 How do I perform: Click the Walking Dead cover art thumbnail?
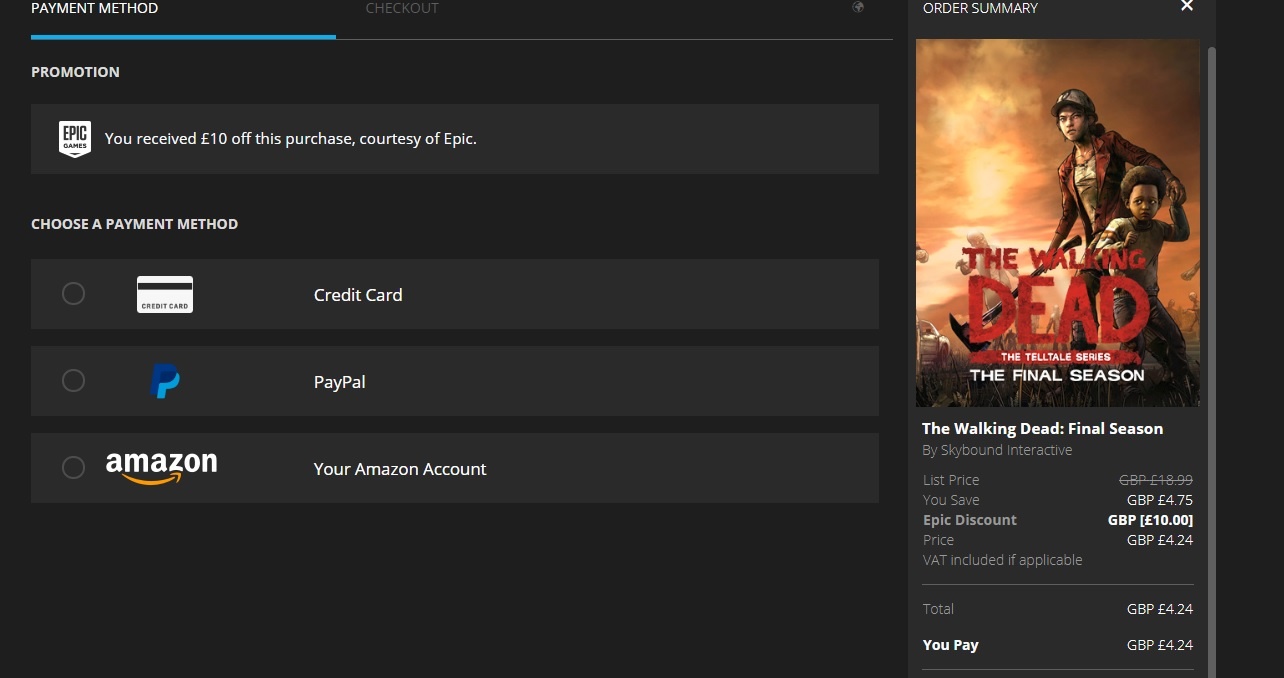click(1057, 223)
